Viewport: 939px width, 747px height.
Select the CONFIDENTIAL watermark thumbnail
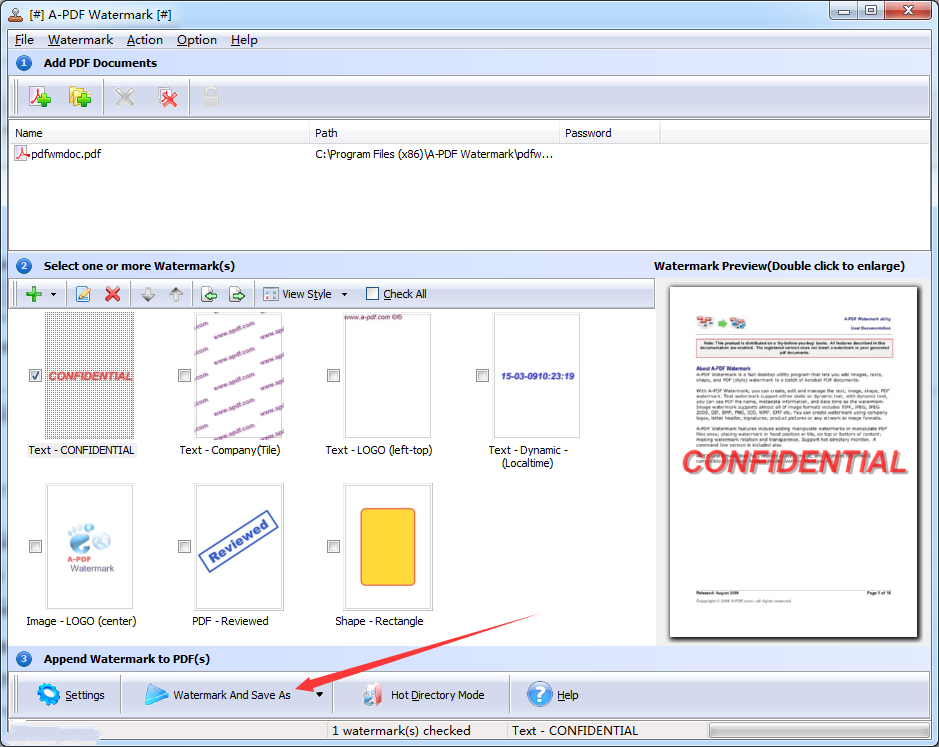click(90, 376)
